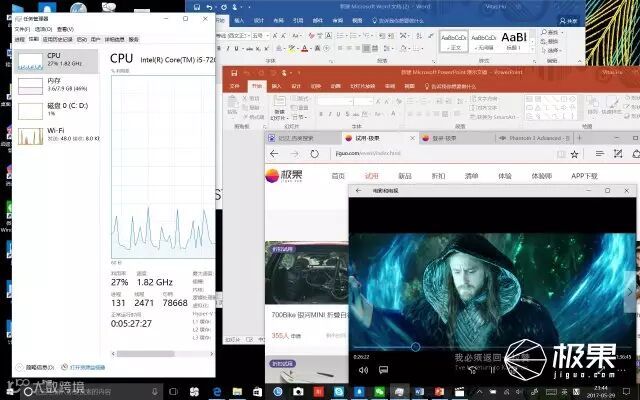Select 标题 1 style in Word
Screen dimensions: 640x400
(514, 41)
